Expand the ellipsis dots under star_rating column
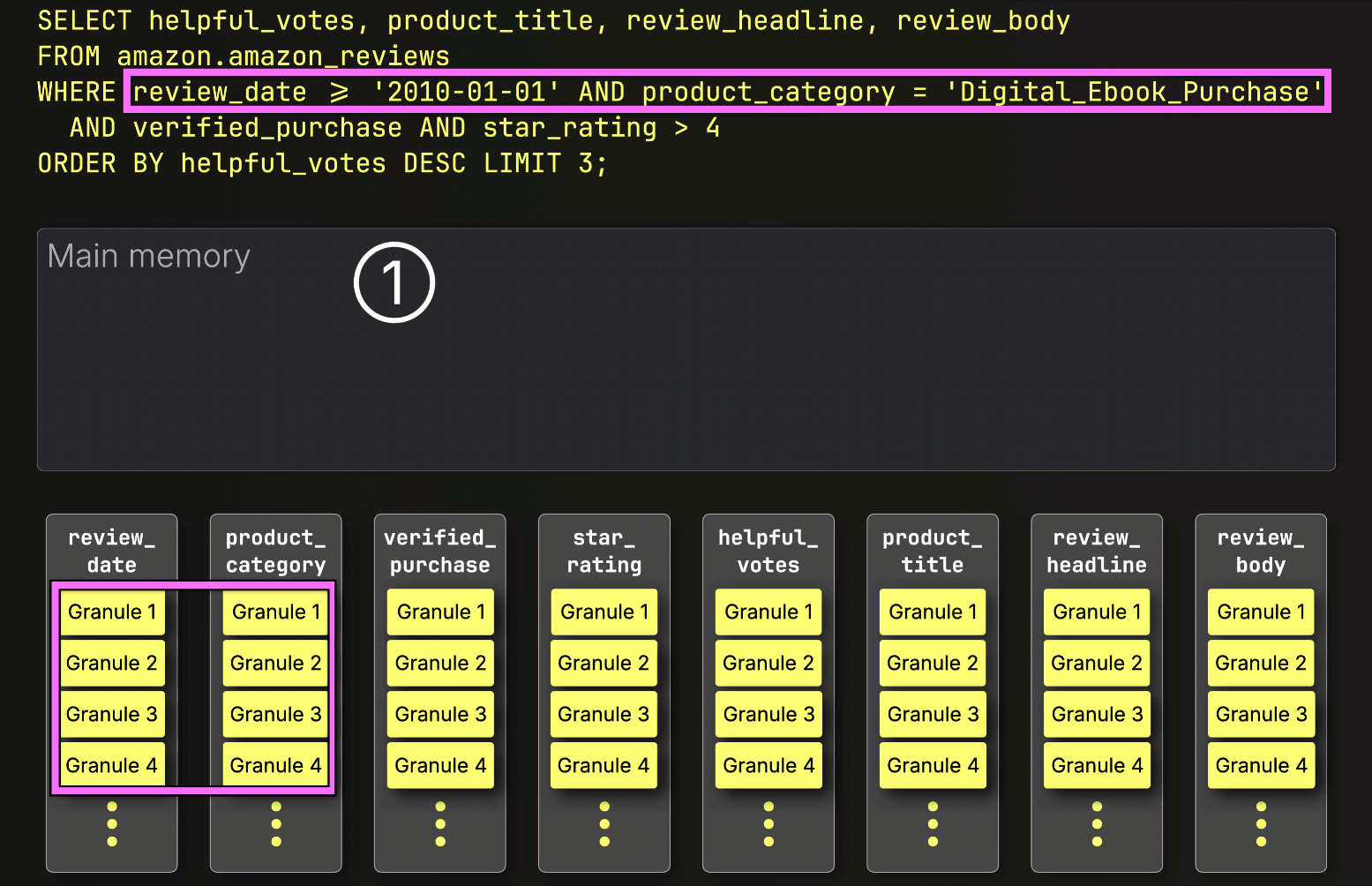Viewport: 1372px width, 886px height. tap(604, 823)
